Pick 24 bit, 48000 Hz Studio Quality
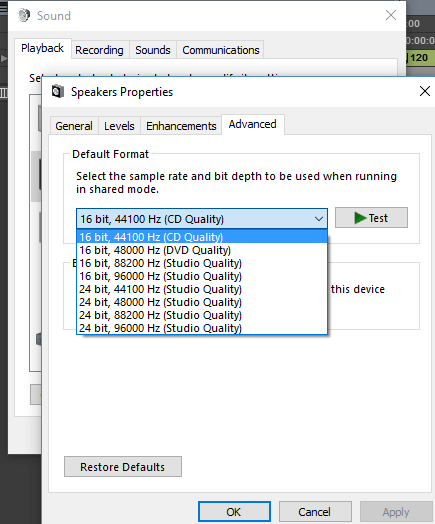The width and height of the screenshot is (435, 524). pyautogui.click(x=202, y=302)
